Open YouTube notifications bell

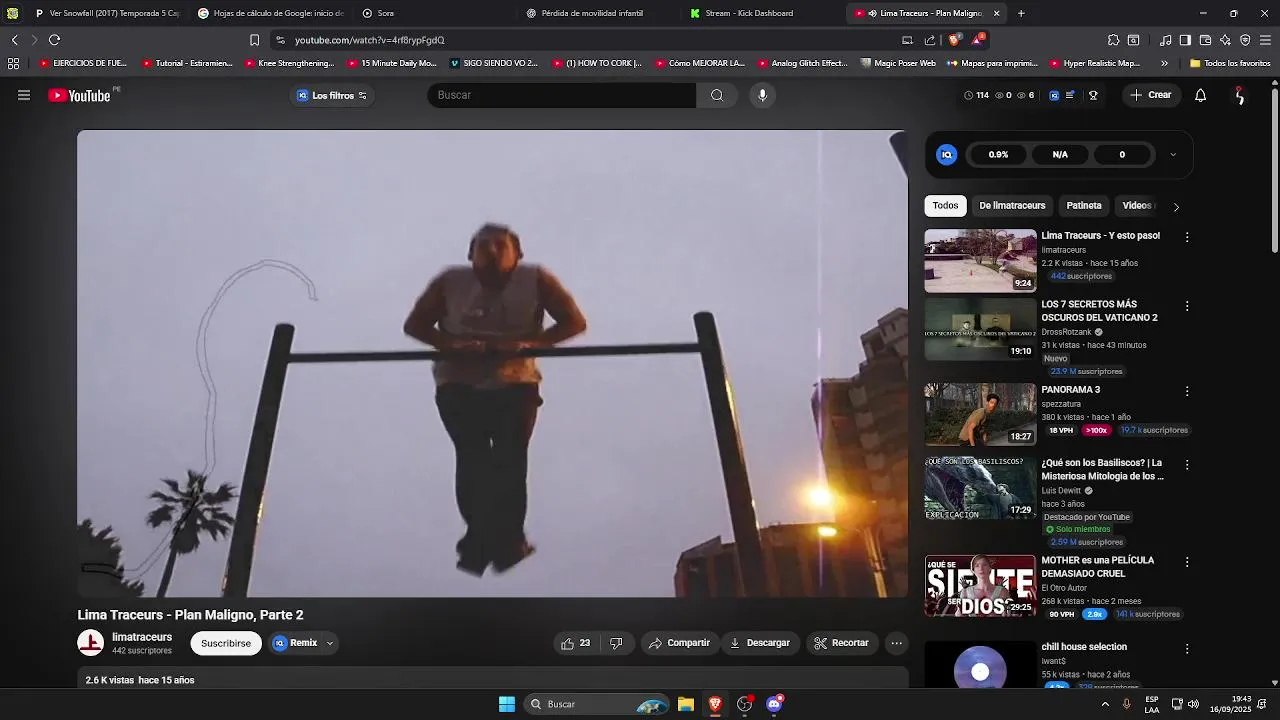(1200, 95)
